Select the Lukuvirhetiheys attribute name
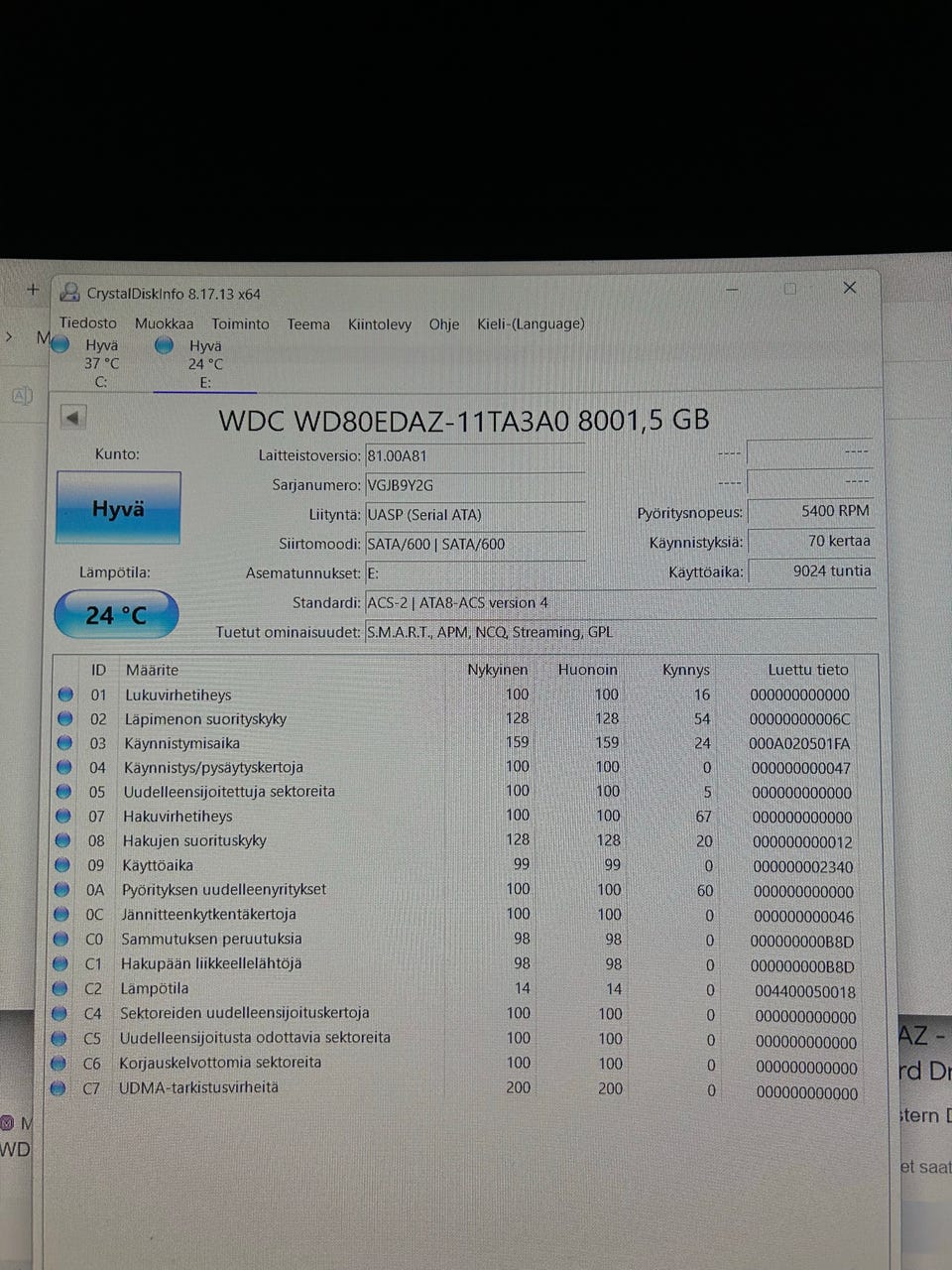The image size is (952, 1270). 178,695
